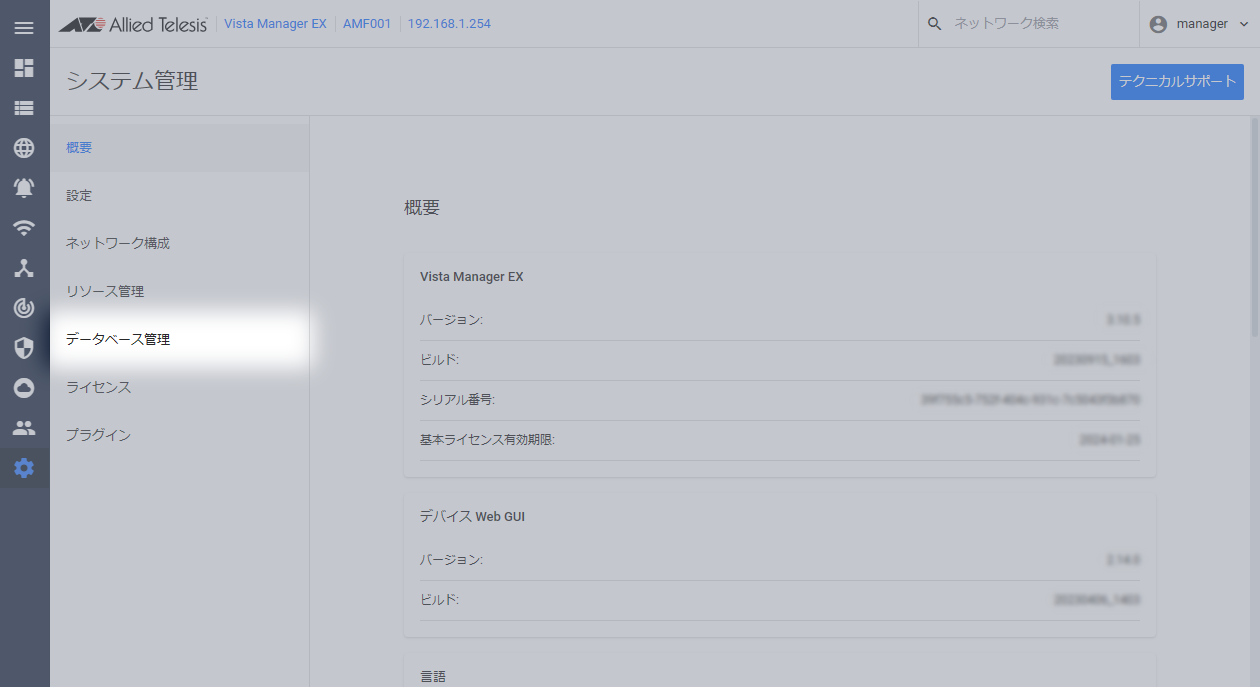
Task: Click the システム管理 page title
Action: [132, 82]
